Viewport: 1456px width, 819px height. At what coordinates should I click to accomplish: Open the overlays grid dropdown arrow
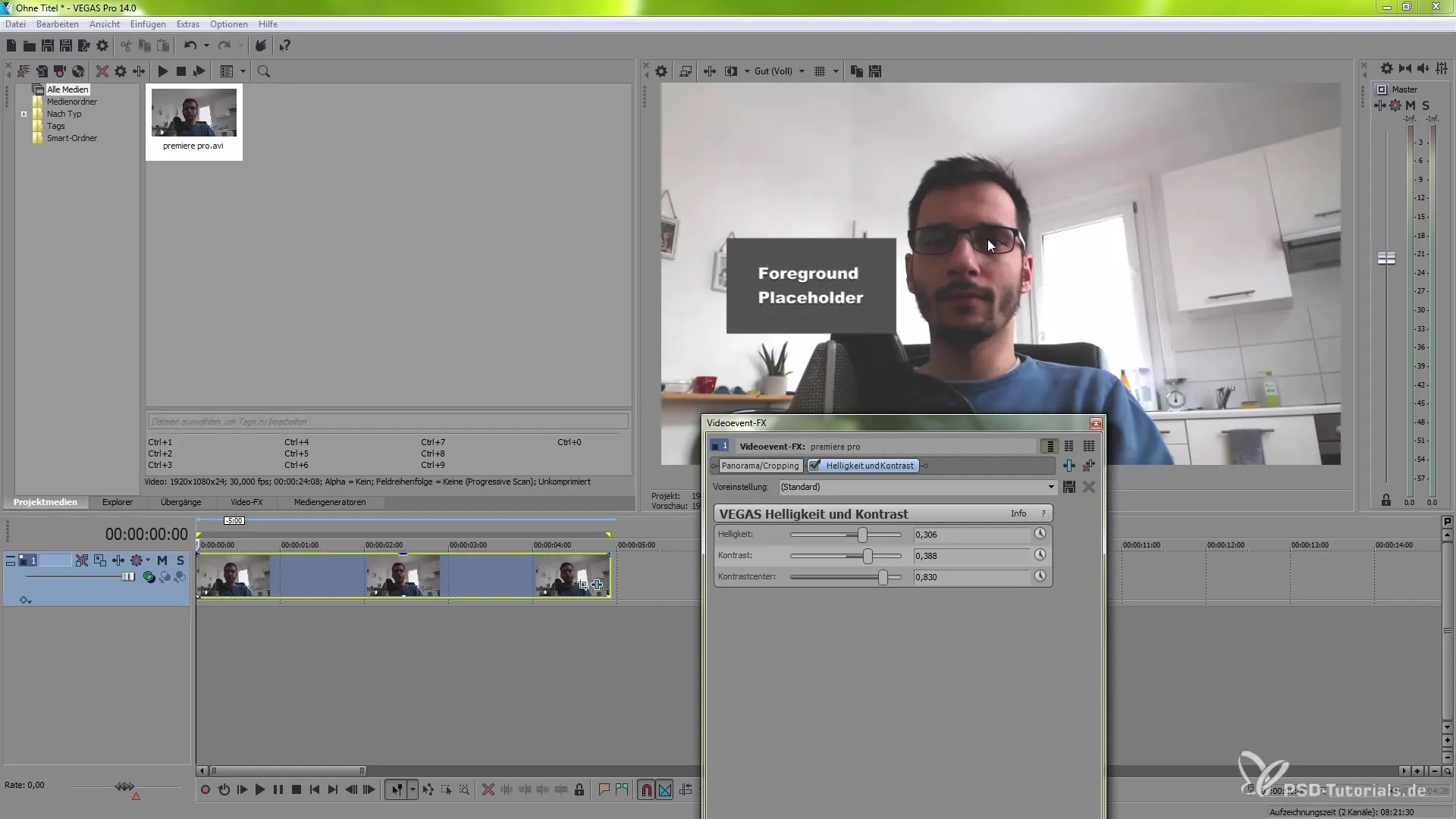pyautogui.click(x=836, y=71)
